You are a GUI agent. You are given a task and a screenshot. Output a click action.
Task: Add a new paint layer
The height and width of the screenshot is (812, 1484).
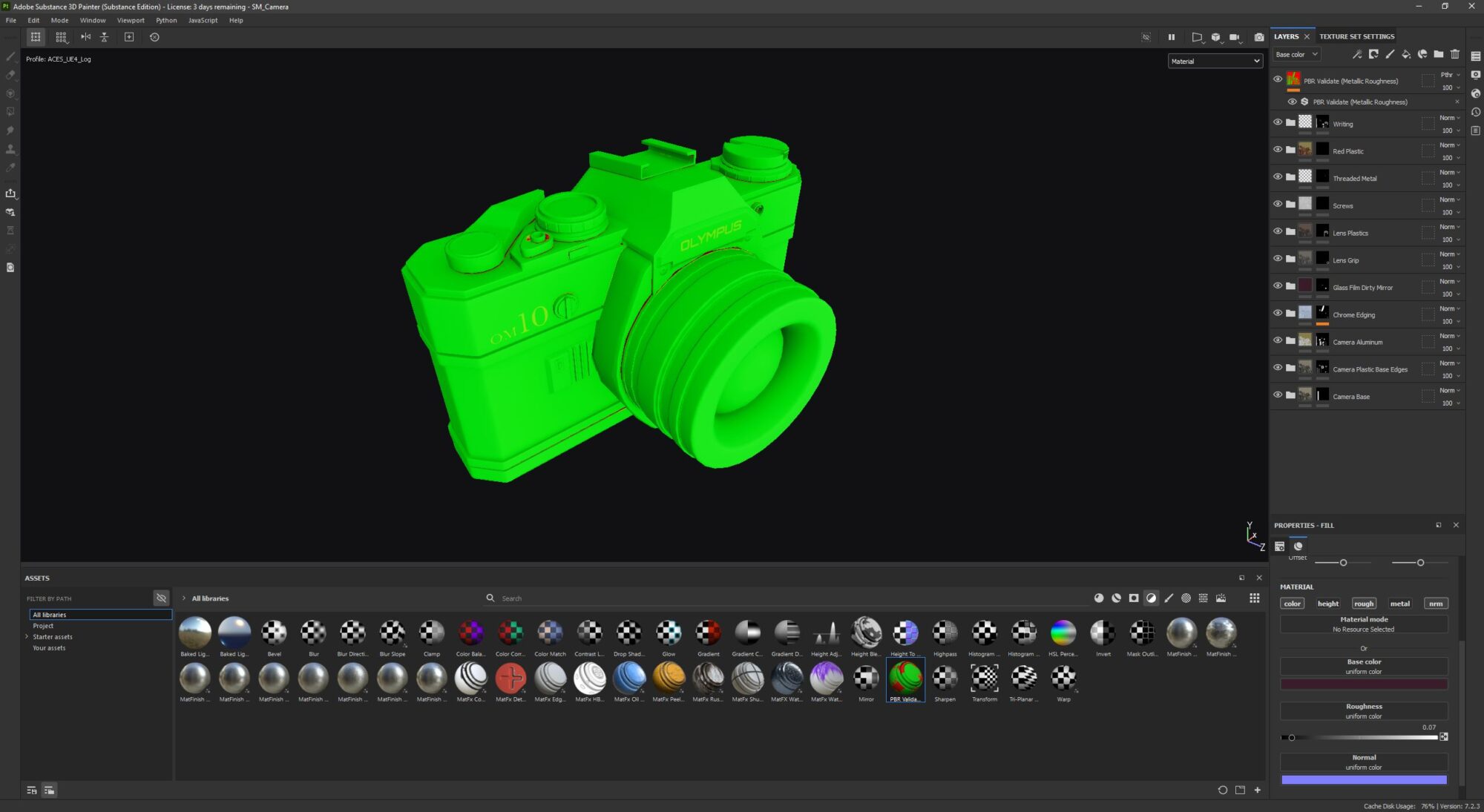tap(1390, 54)
